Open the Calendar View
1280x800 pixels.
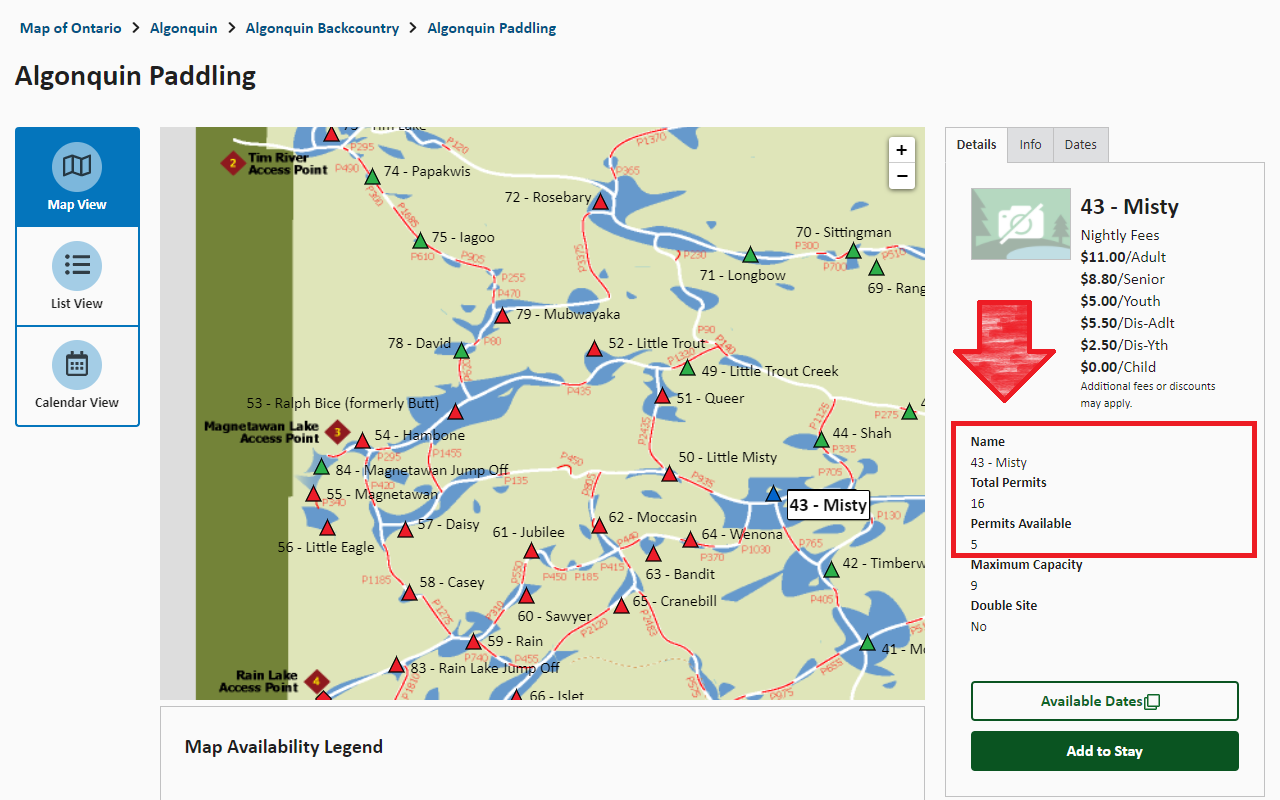pos(77,375)
